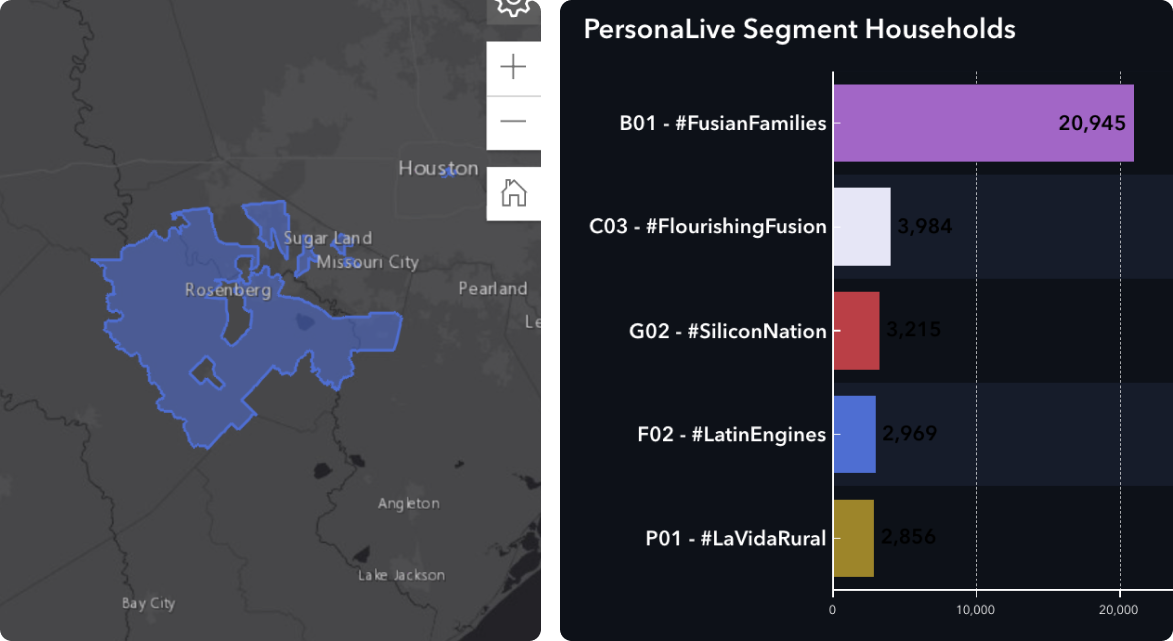Select the purple B01 FusianFamilies bar
Viewport: 1173px width, 641px height.
[x=984, y=123]
